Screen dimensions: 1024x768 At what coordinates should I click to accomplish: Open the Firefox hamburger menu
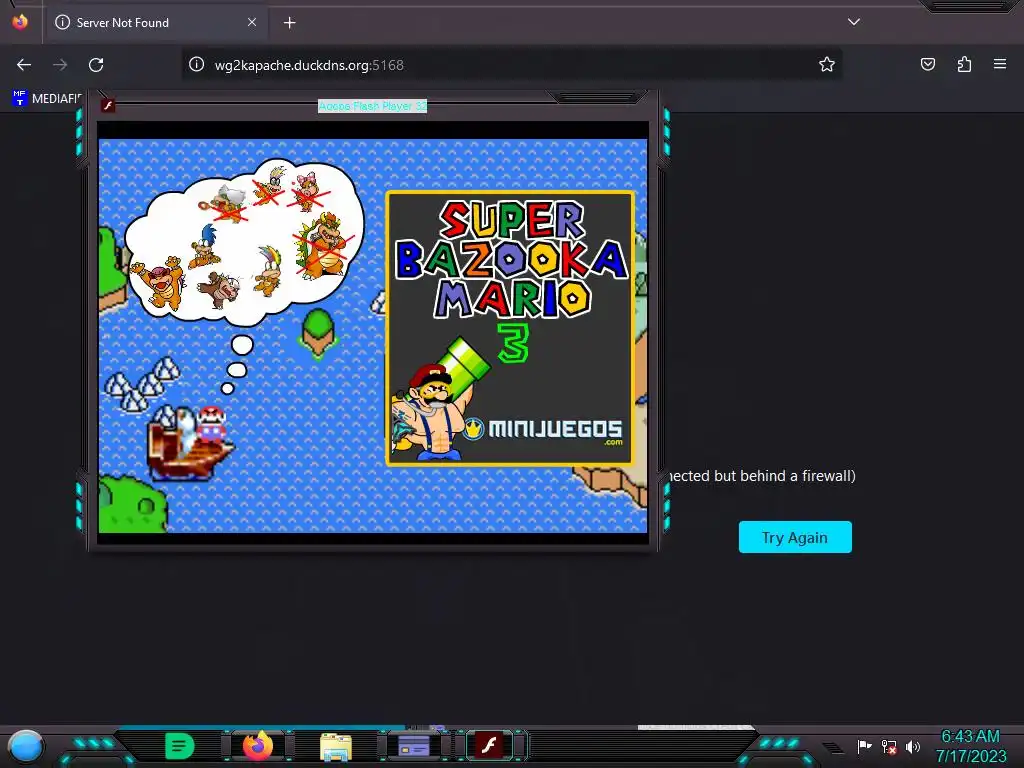point(1000,64)
